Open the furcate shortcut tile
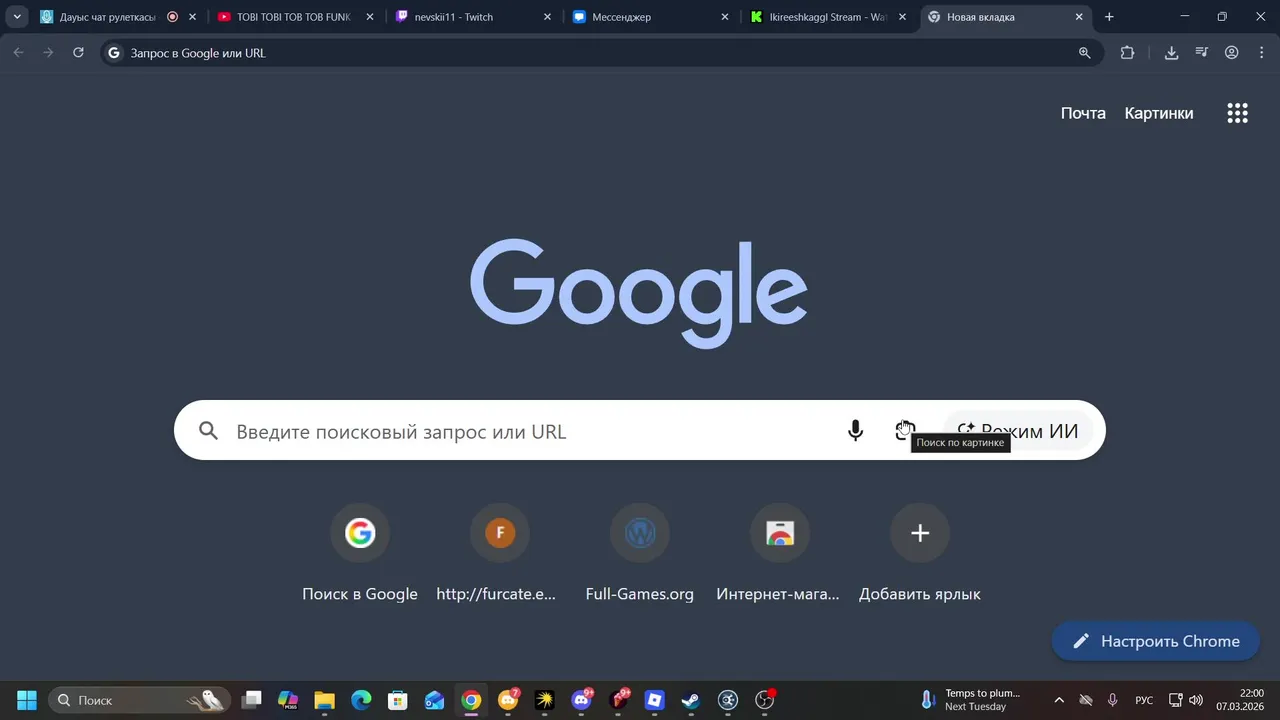This screenshot has width=1280, height=720. pyautogui.click(x=500, y=553)
